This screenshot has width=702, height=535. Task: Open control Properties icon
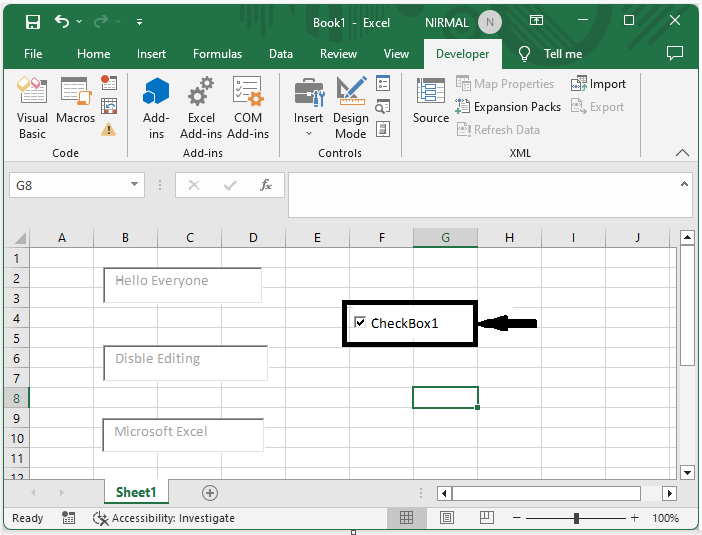click(x=383, y=83)
